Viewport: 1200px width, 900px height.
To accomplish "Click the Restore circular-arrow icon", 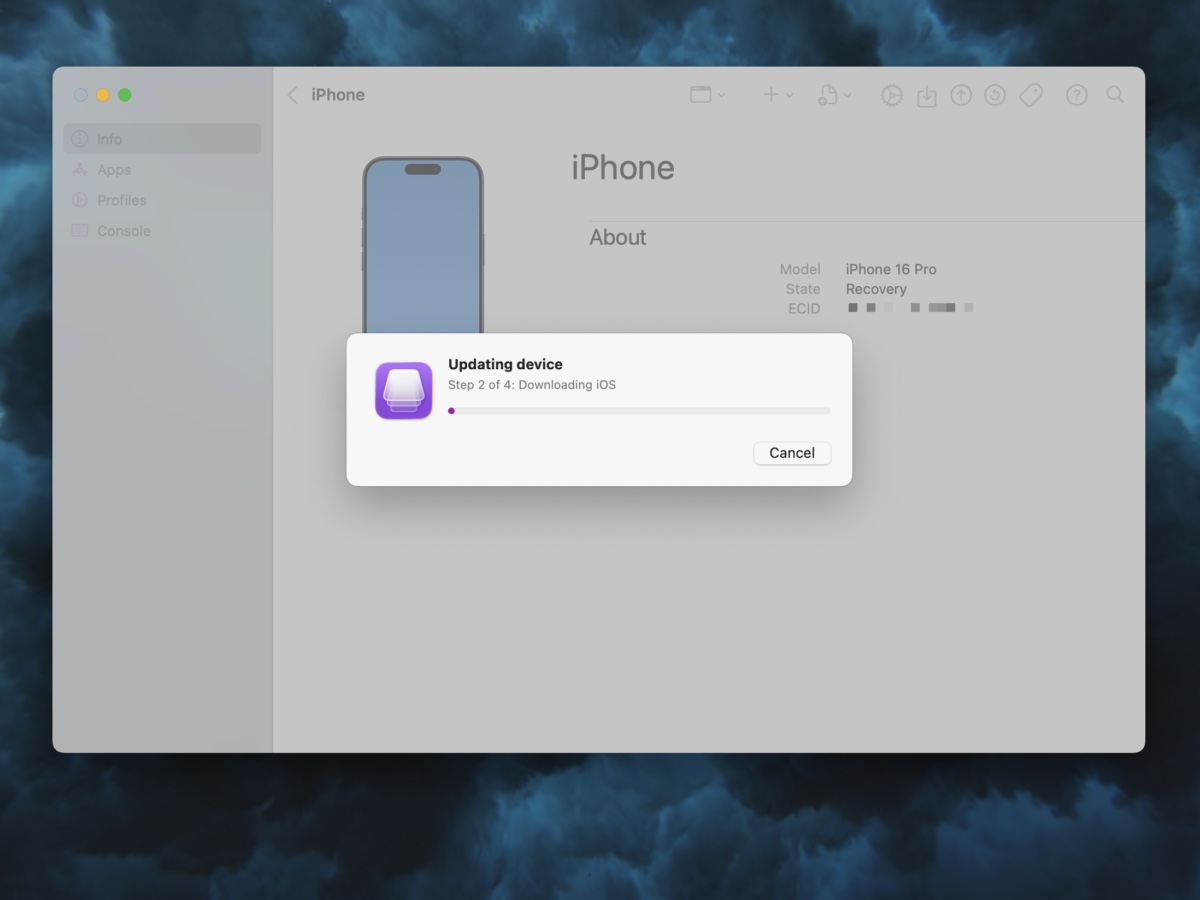I will click(995, 95).
